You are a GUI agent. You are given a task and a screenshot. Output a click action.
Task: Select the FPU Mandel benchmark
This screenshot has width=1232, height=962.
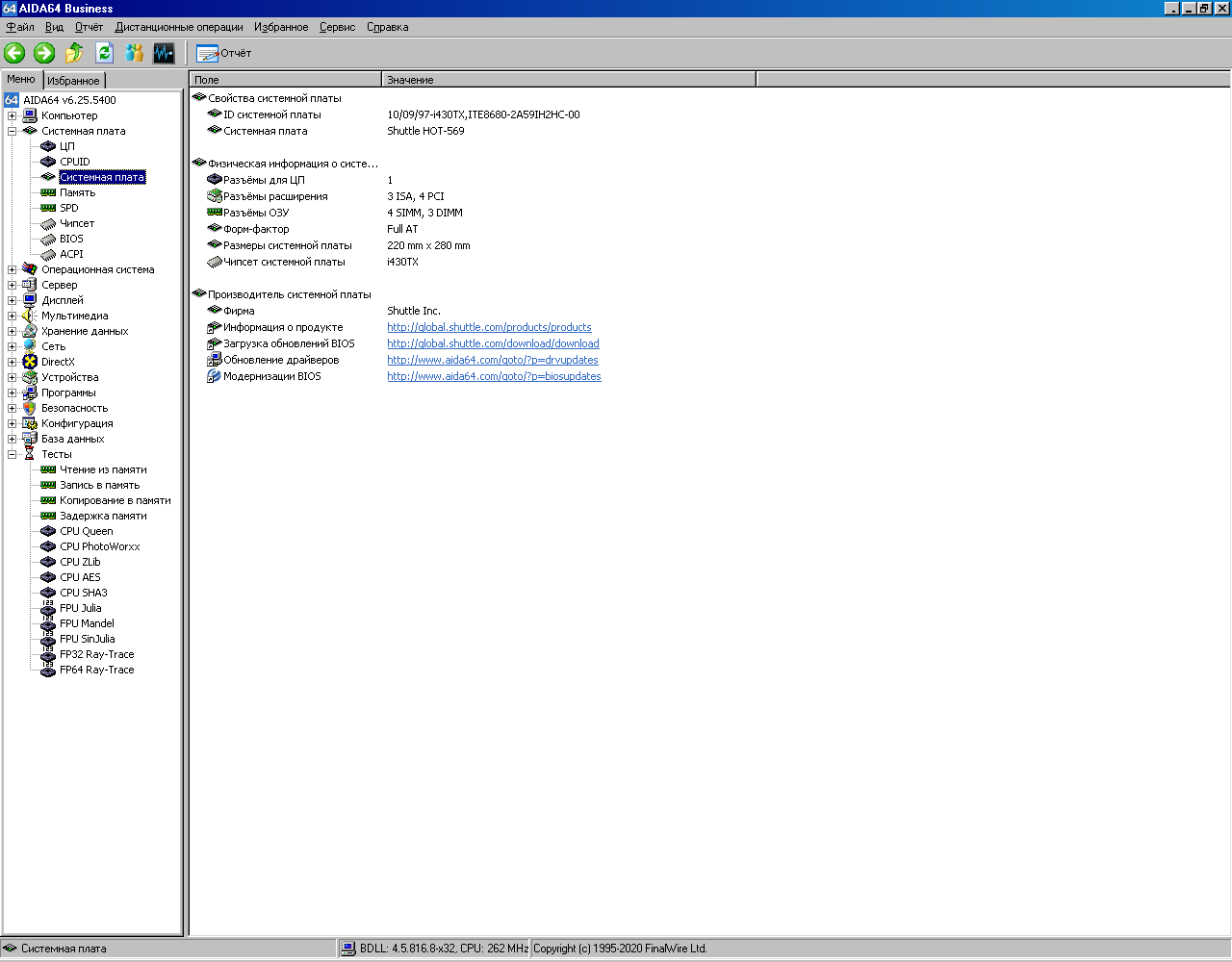(x=87, y=623)
